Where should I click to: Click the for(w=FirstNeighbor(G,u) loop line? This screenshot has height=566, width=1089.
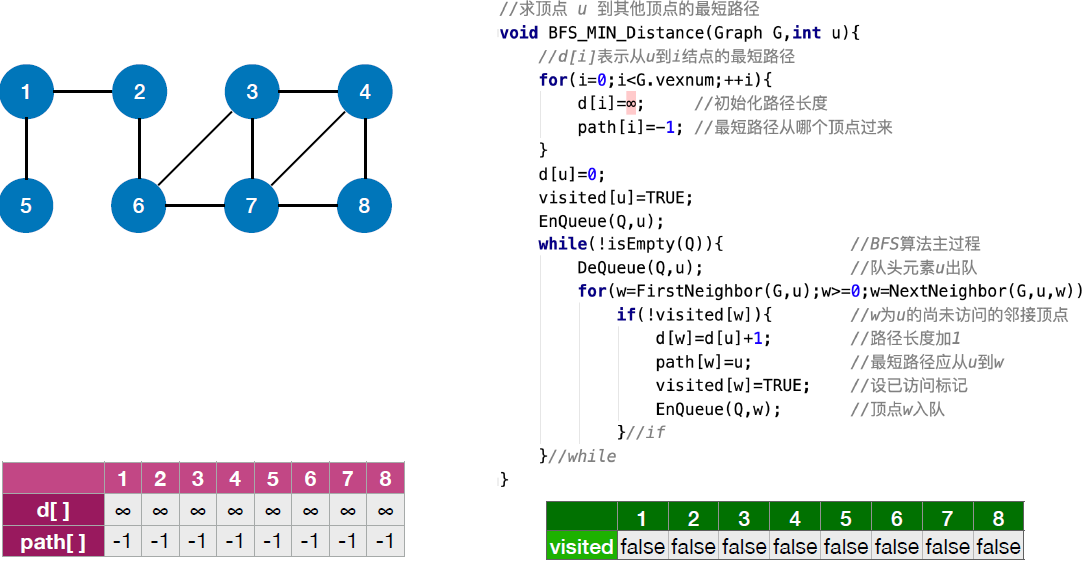[x=830, y=291]
